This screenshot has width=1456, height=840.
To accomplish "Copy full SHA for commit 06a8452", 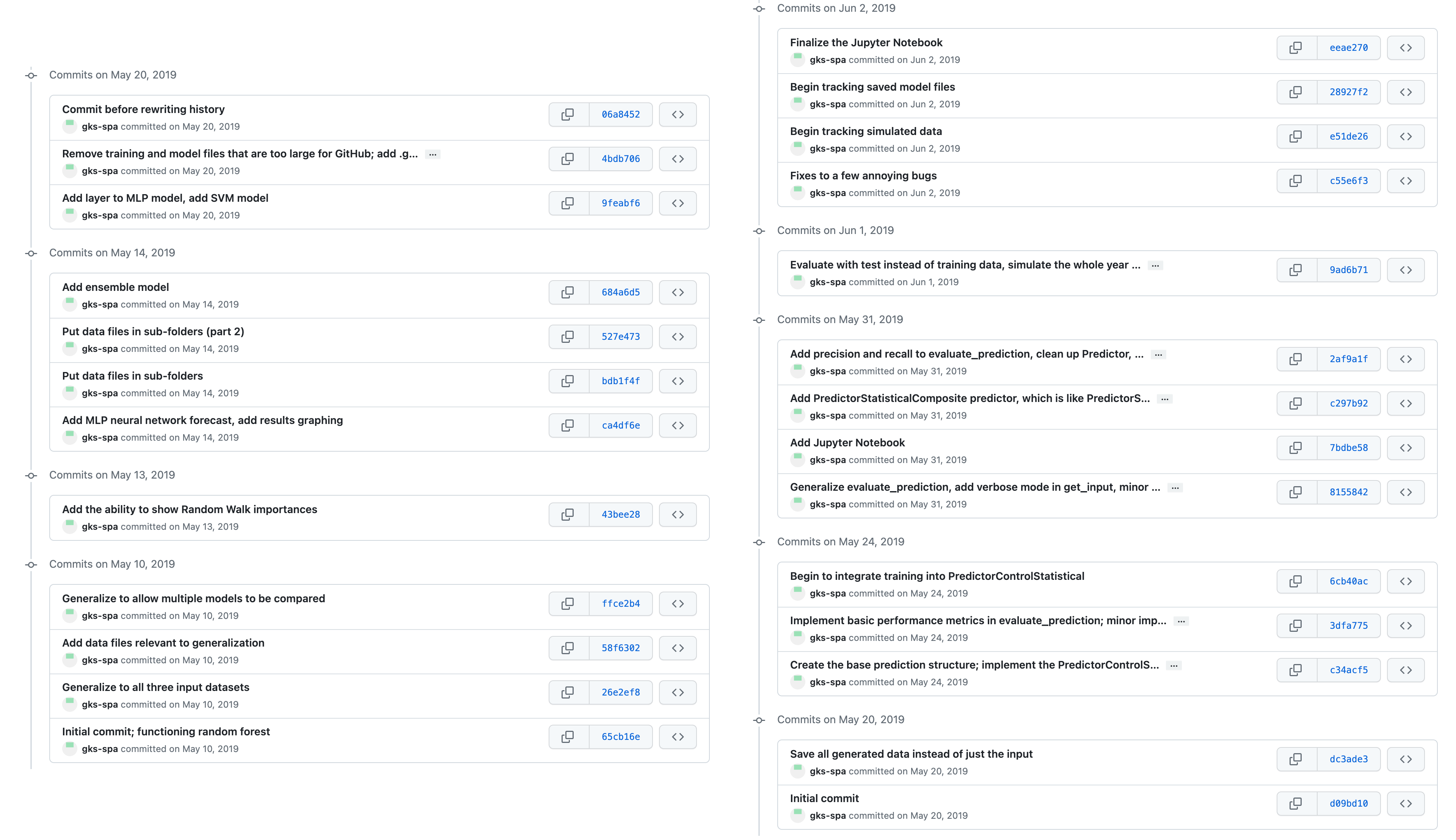I will (568, 114).
